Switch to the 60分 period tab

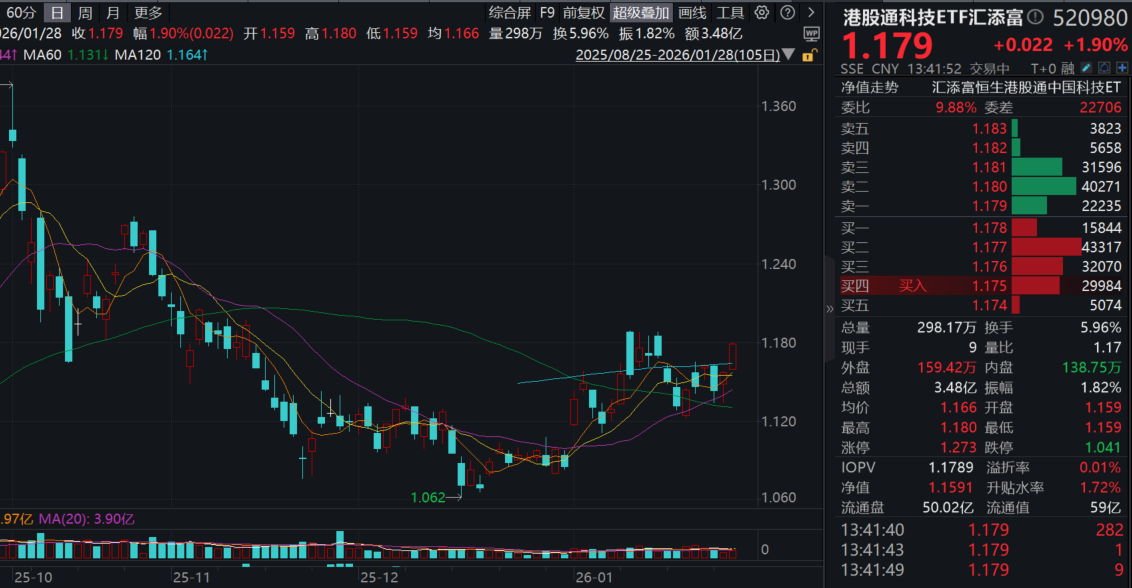pos(20,13)
